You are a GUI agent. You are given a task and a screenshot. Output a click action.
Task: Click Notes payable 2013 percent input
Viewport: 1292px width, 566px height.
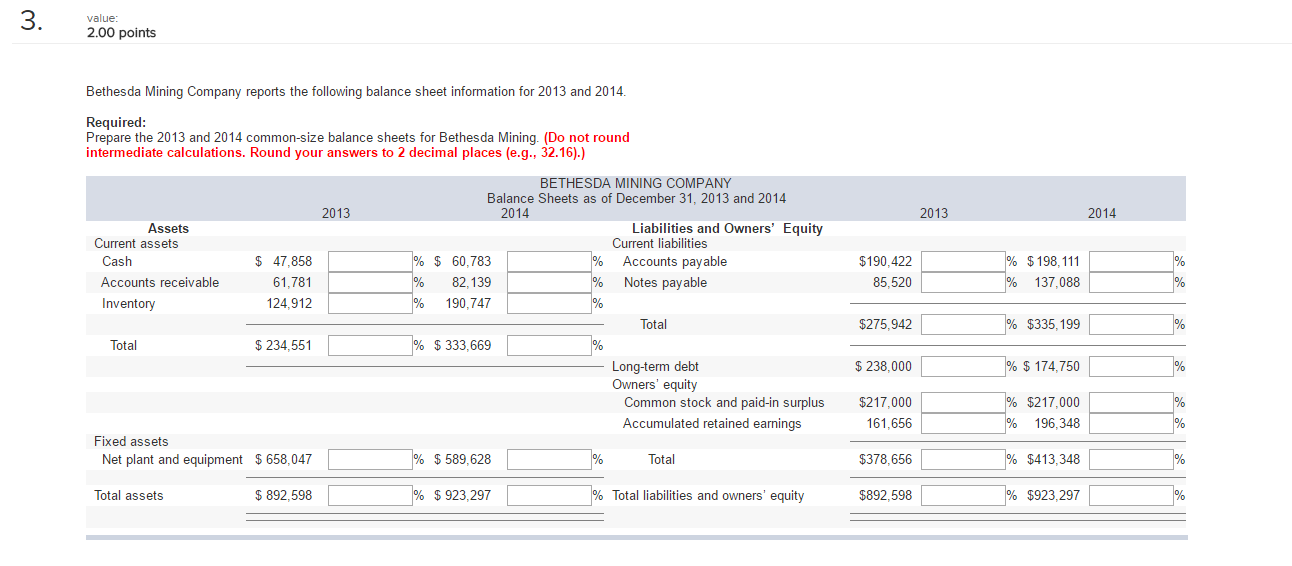coord(963,283)
